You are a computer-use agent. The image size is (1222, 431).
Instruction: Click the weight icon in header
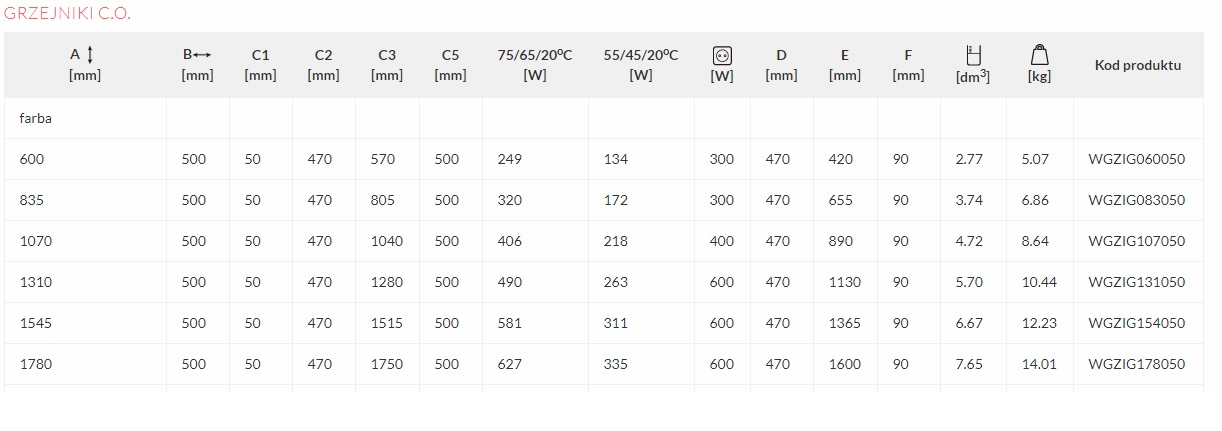click(1039, 55)
